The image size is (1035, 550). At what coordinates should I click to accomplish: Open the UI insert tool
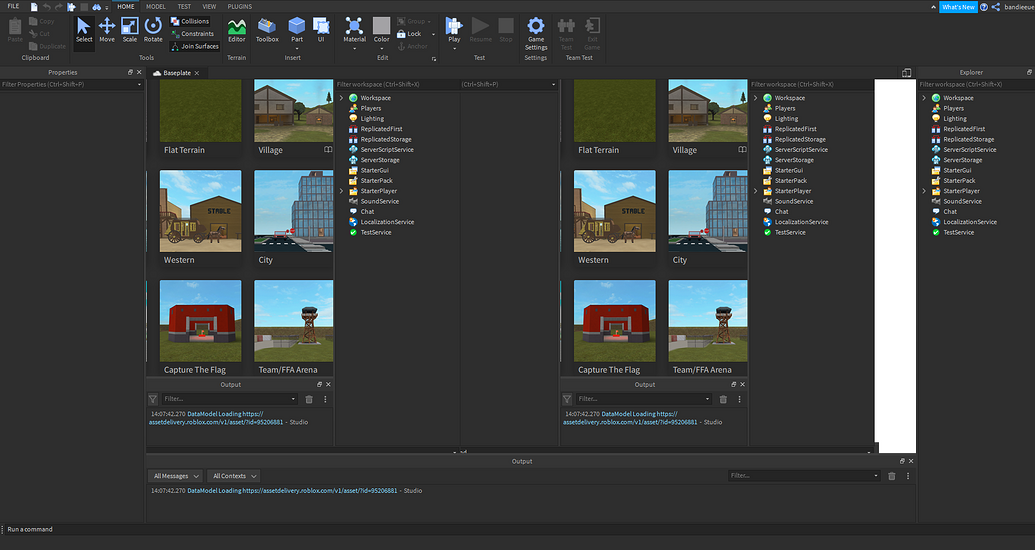coord(321,30)
